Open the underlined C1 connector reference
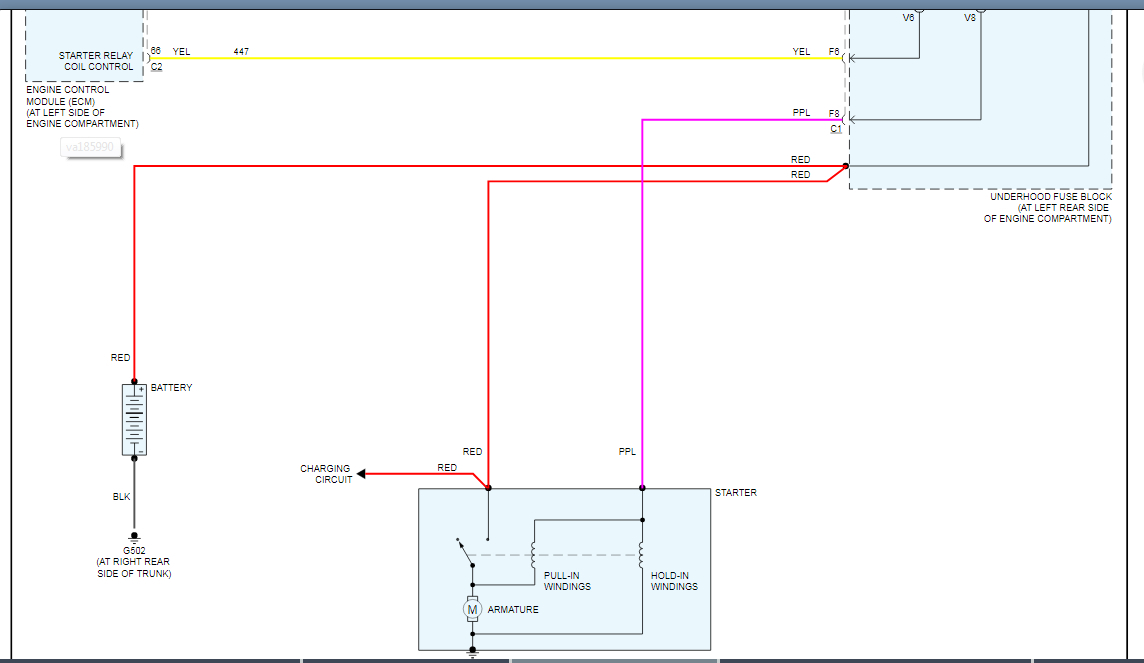Viewport: 1144px width, 663px height. click(x=835, y=129)
